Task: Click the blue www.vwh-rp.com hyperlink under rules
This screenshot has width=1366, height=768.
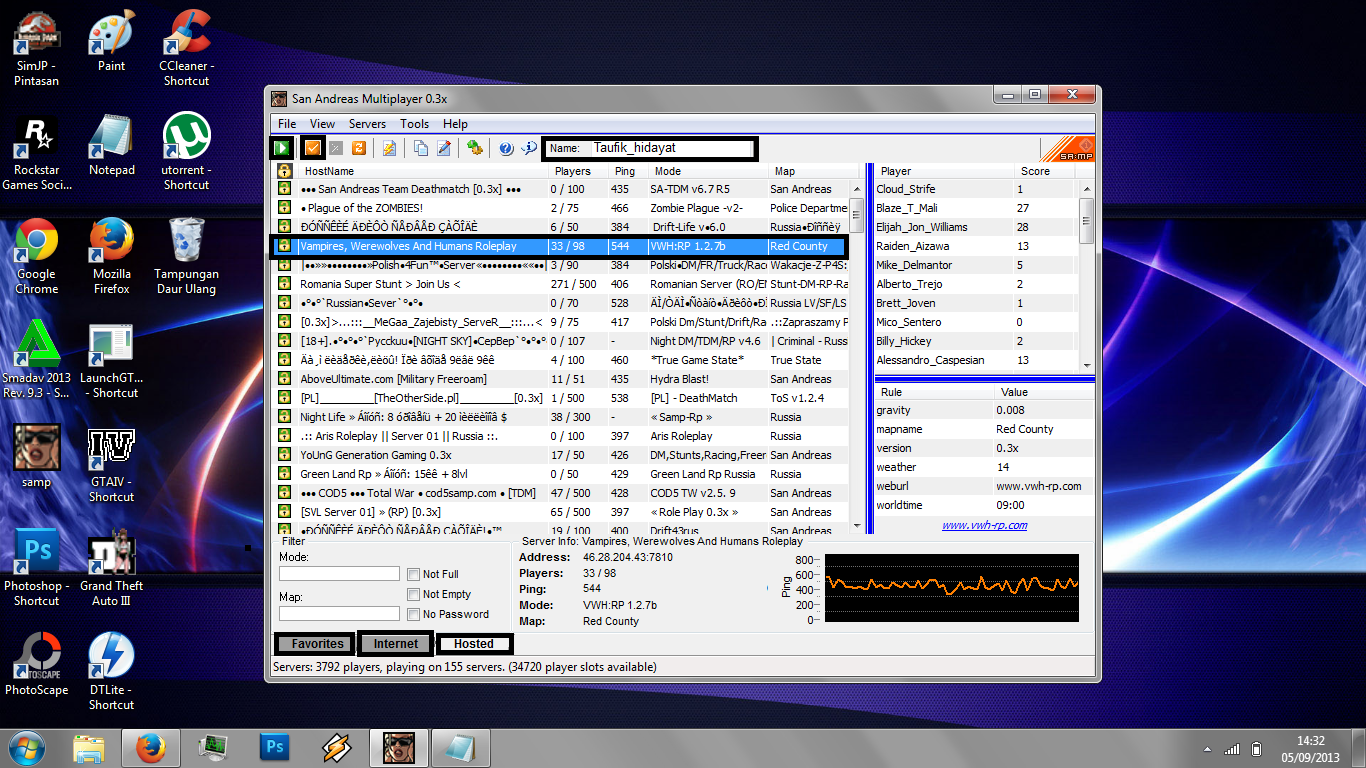Action: pyautogui.click(x=984, y=526)
